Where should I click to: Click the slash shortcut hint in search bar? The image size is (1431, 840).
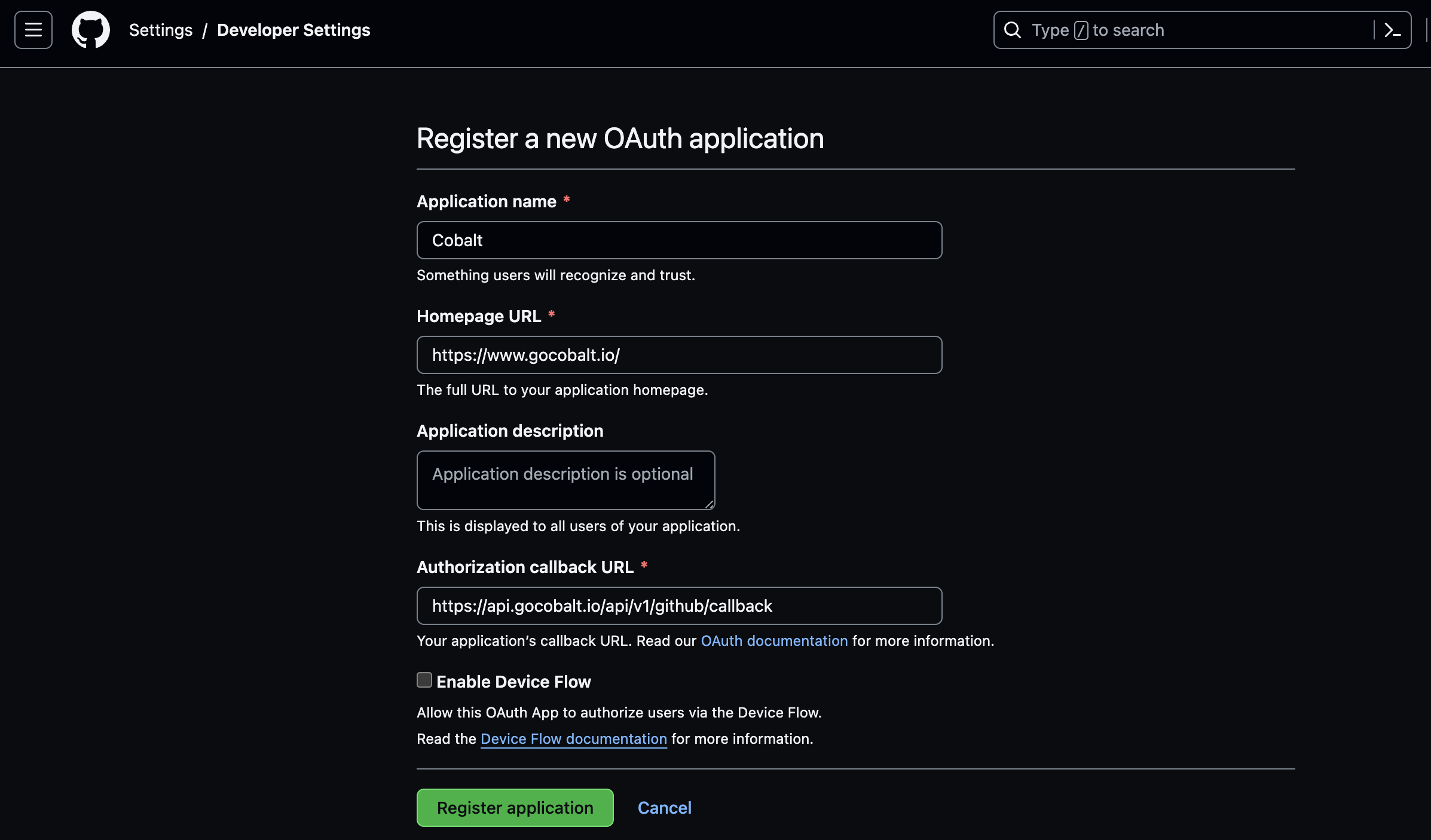1082,29
